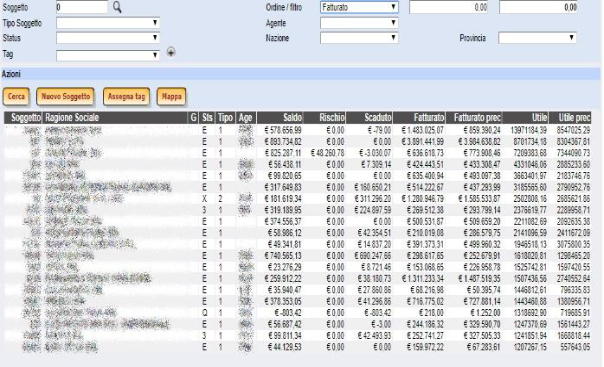
Task: Click the Nuovo Soggetto button
Action: click(x=65, y=96)
